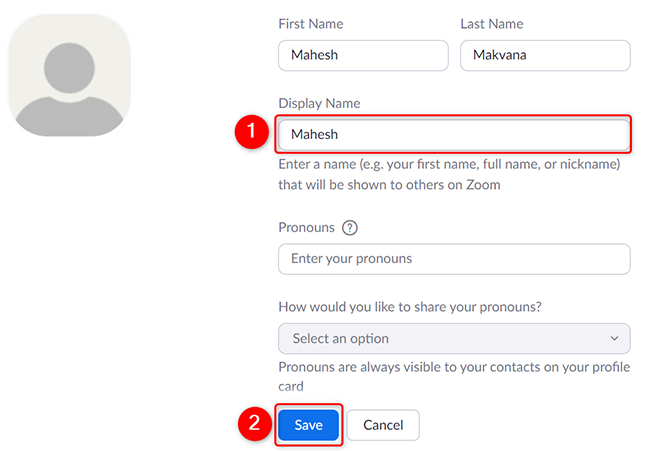This screenshot has width=650, height=451.
Task: Click the Pronouns help question mark icon
Action: (x=350, y=227)
